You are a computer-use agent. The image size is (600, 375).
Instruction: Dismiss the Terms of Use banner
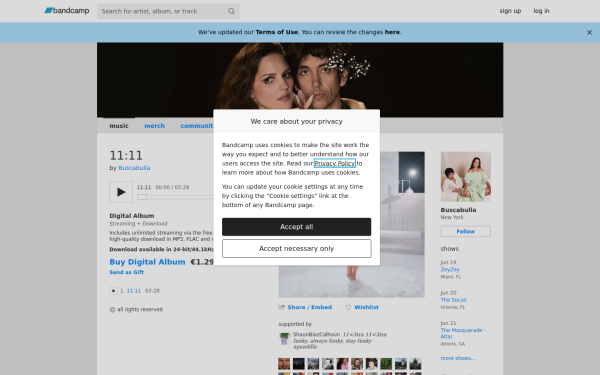coord(589,33)
